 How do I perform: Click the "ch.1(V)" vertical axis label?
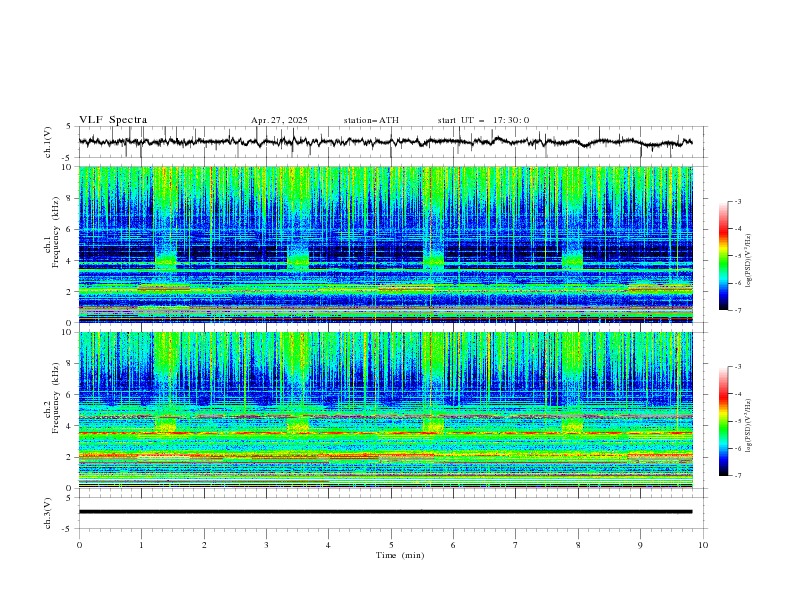point(48,142)
